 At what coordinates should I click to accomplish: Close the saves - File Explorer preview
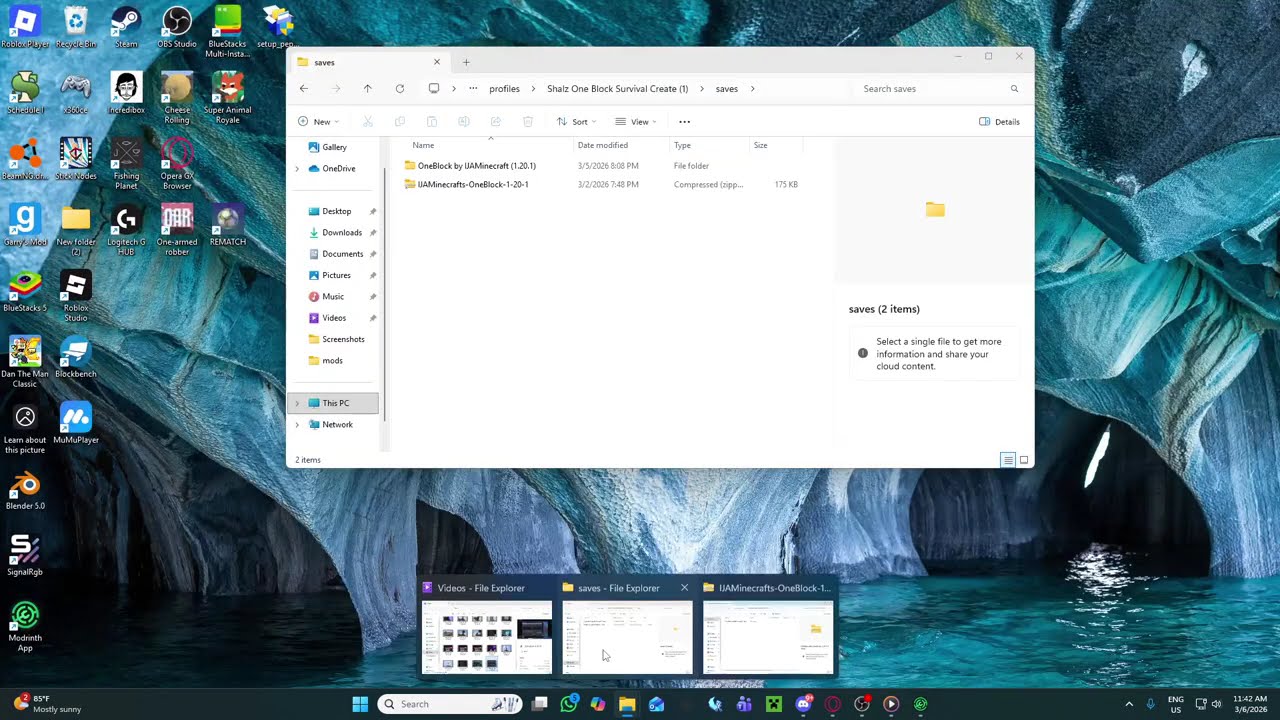(x=685, y=588)
